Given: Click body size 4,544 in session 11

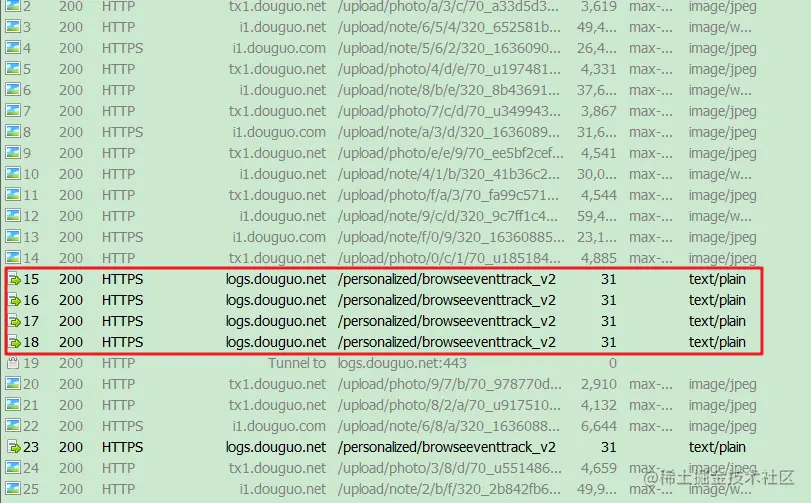Looking at the screenshot, I should 598,195.
